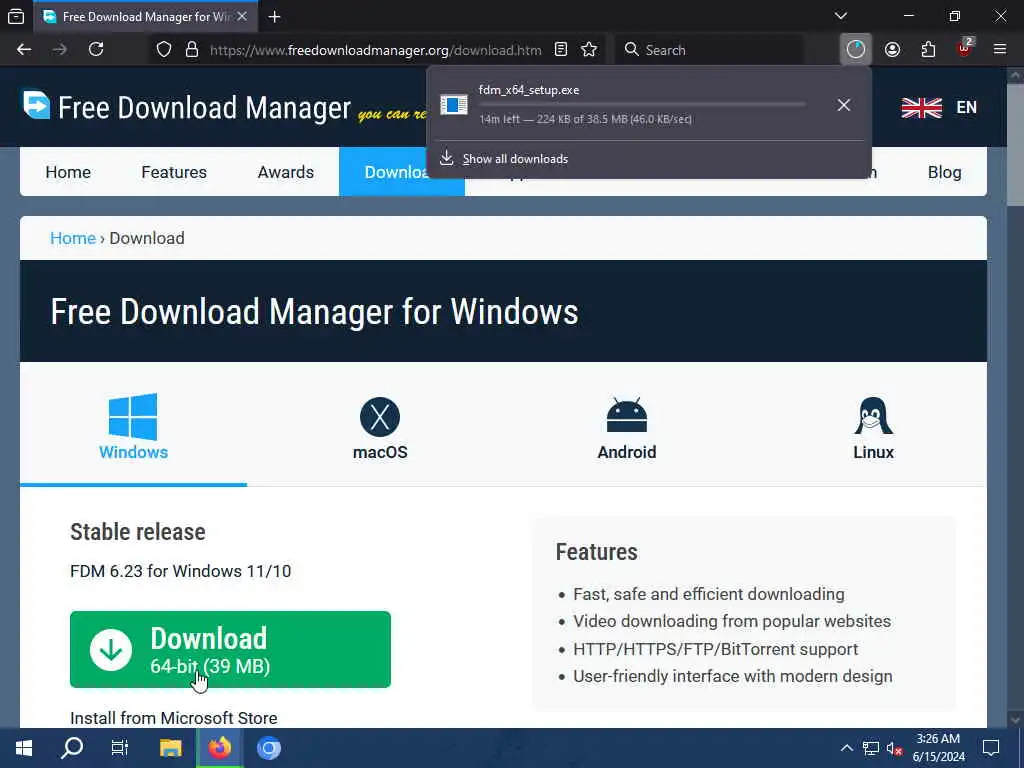
Task: Click the Free Download Manager logo
Action: (187, 106)
